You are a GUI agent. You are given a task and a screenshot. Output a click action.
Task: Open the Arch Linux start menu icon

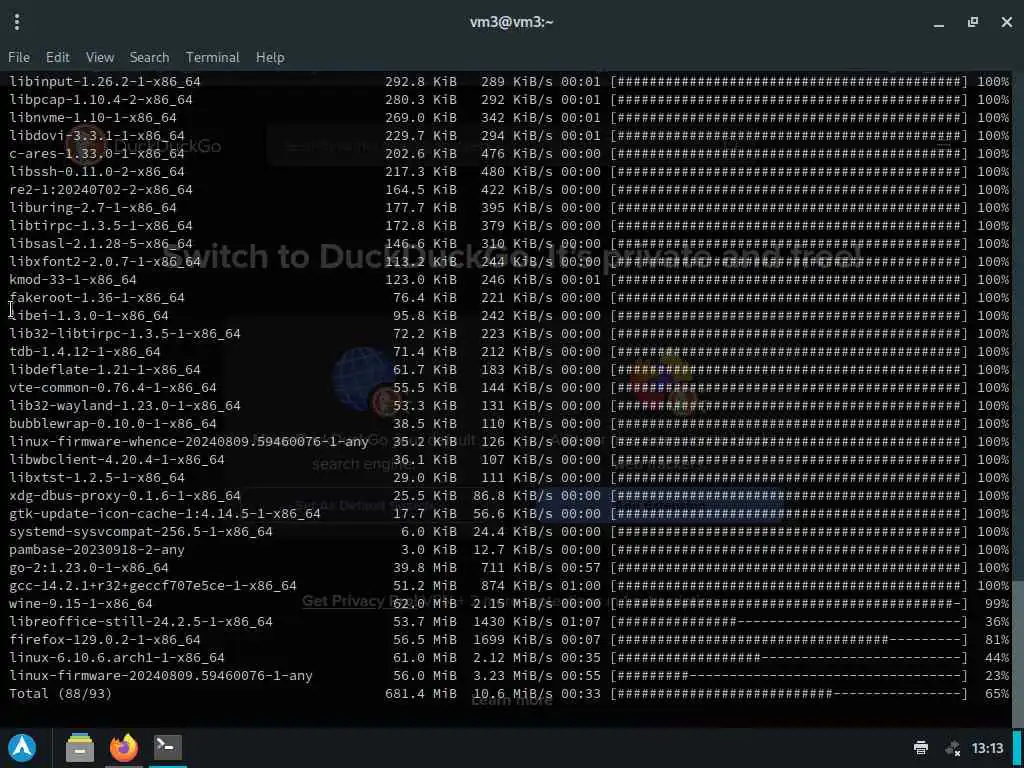(22, 747)
